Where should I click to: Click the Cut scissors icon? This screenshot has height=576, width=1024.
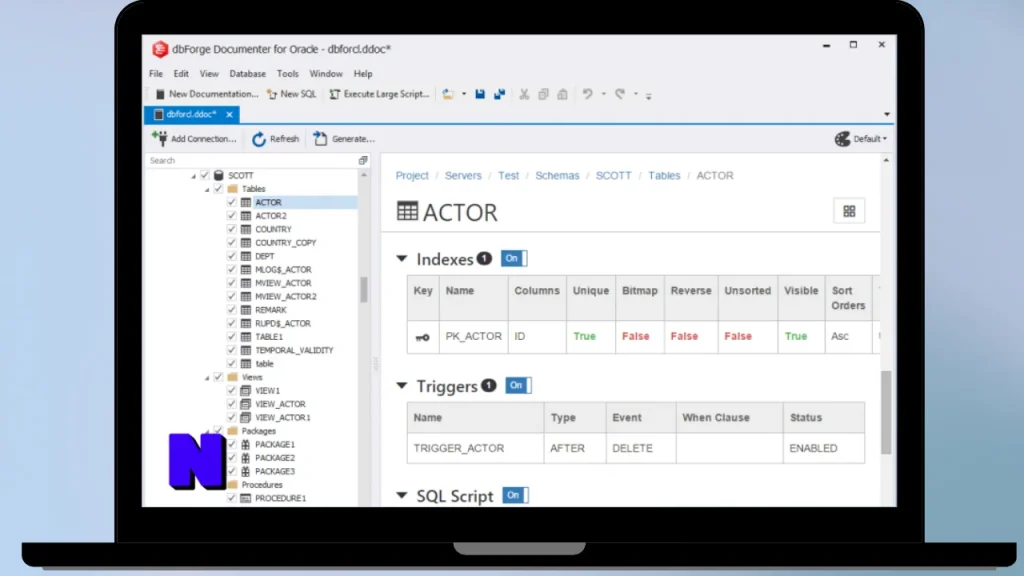(524, 95)
